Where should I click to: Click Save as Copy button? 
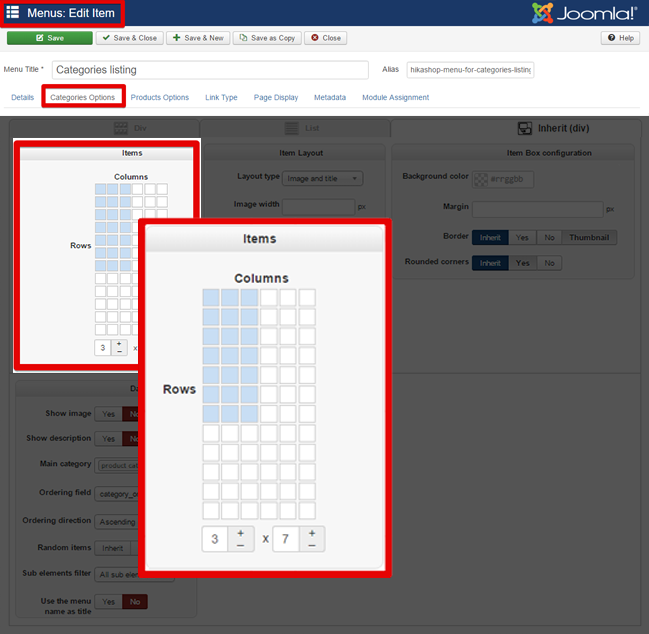pos(267,38)
